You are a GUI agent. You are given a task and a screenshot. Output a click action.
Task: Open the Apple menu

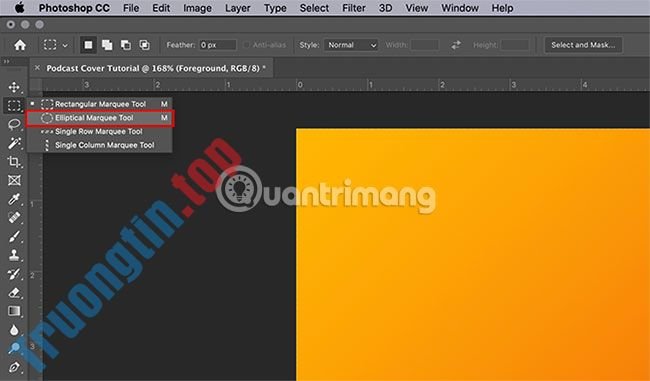[x=19, y=8]
